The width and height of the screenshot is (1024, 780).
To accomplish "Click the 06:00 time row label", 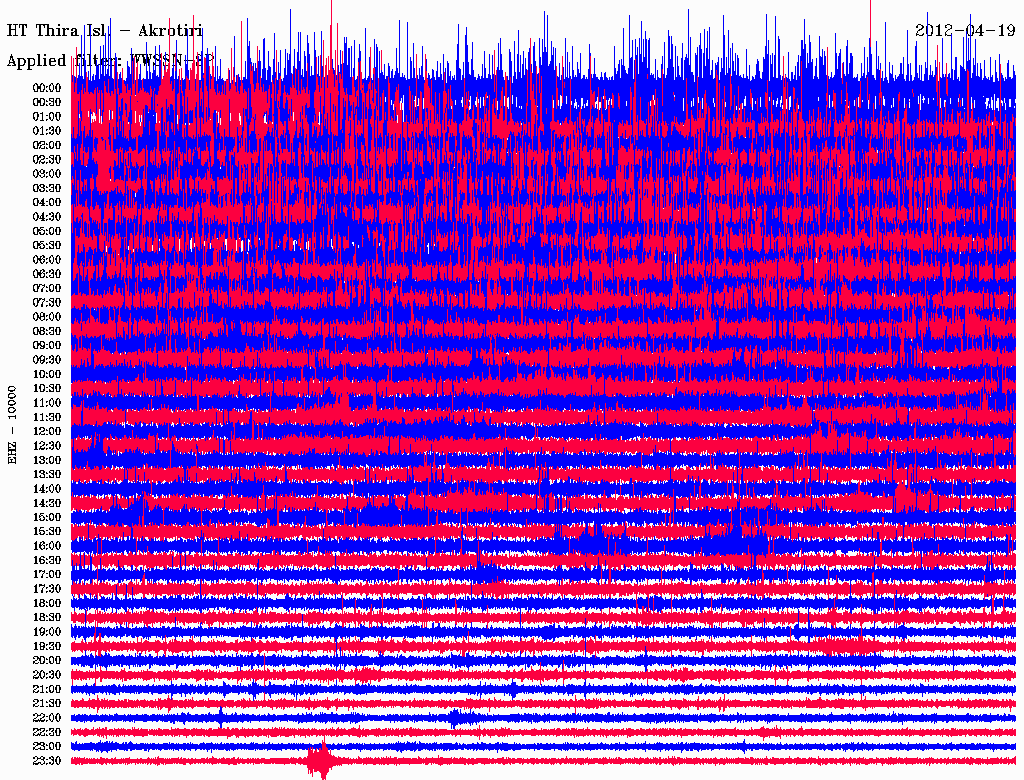I will (47, 260).
